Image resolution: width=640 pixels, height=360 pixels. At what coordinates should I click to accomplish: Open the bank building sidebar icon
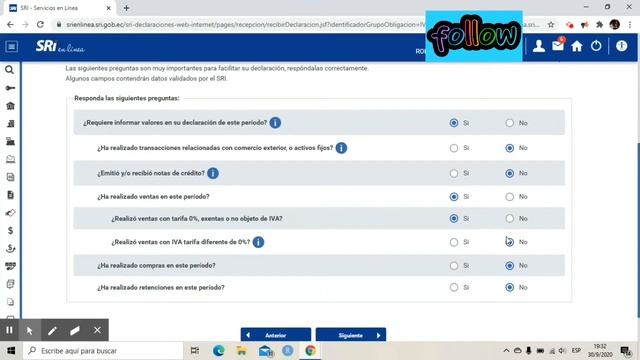[10, 106]
